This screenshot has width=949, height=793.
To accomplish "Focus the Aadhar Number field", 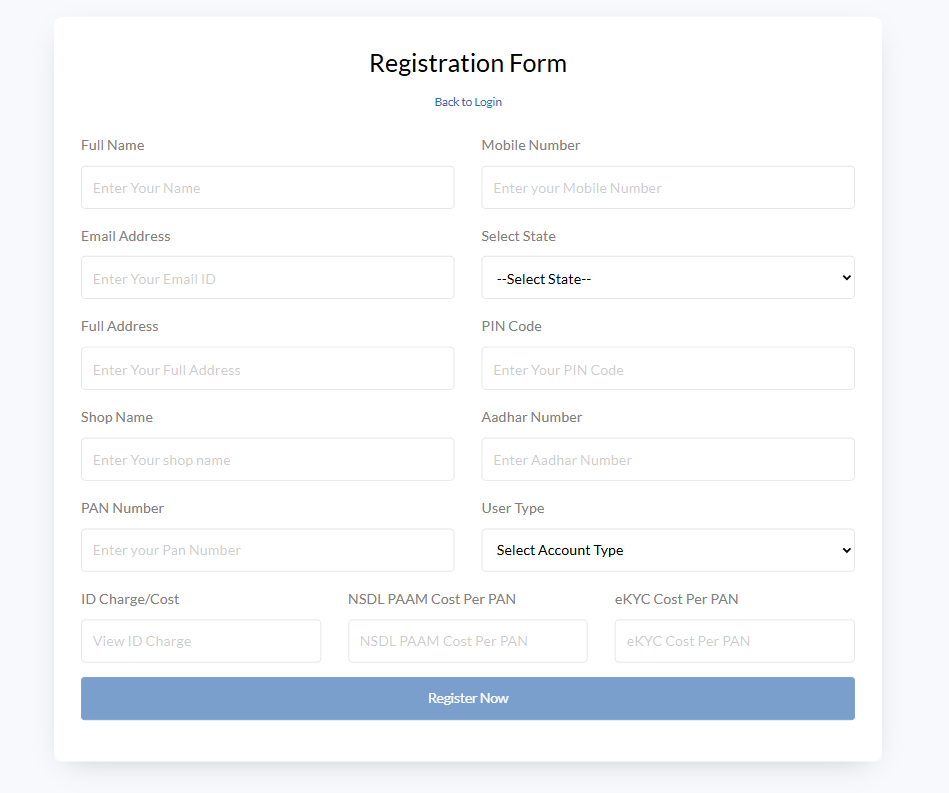I will (x=667, y=460).
